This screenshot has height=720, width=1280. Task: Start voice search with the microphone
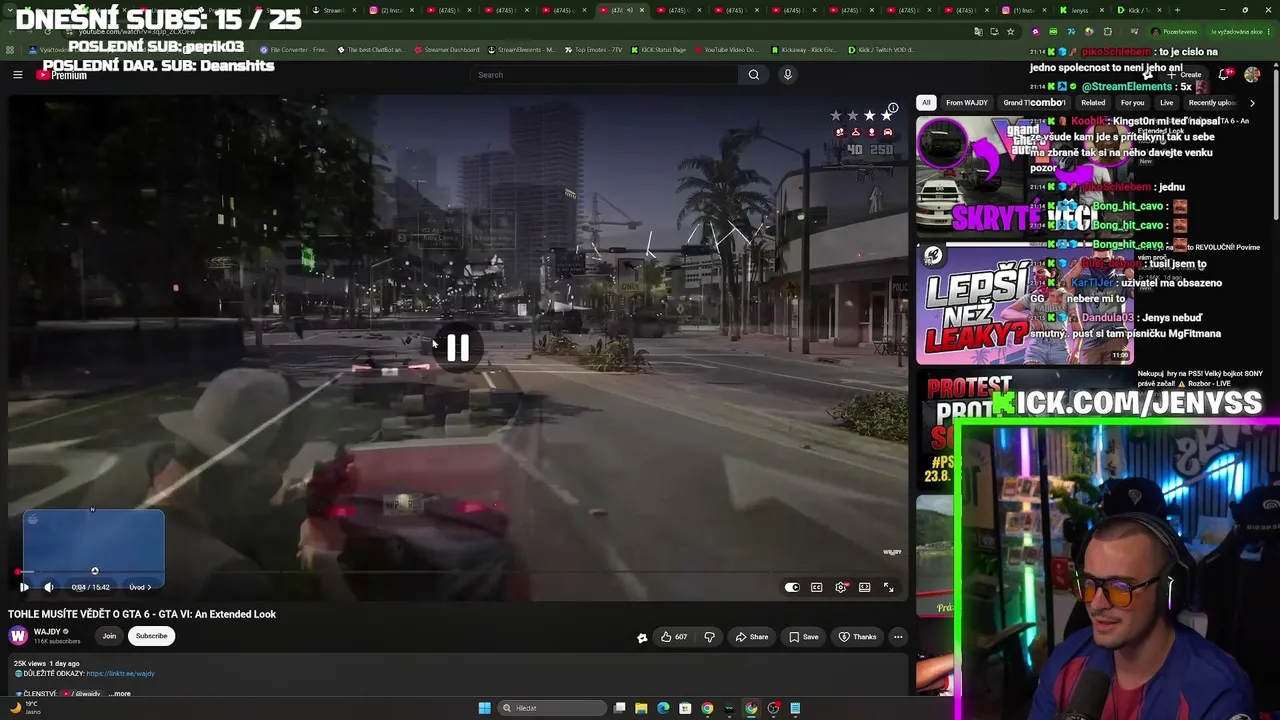point(788,74)
